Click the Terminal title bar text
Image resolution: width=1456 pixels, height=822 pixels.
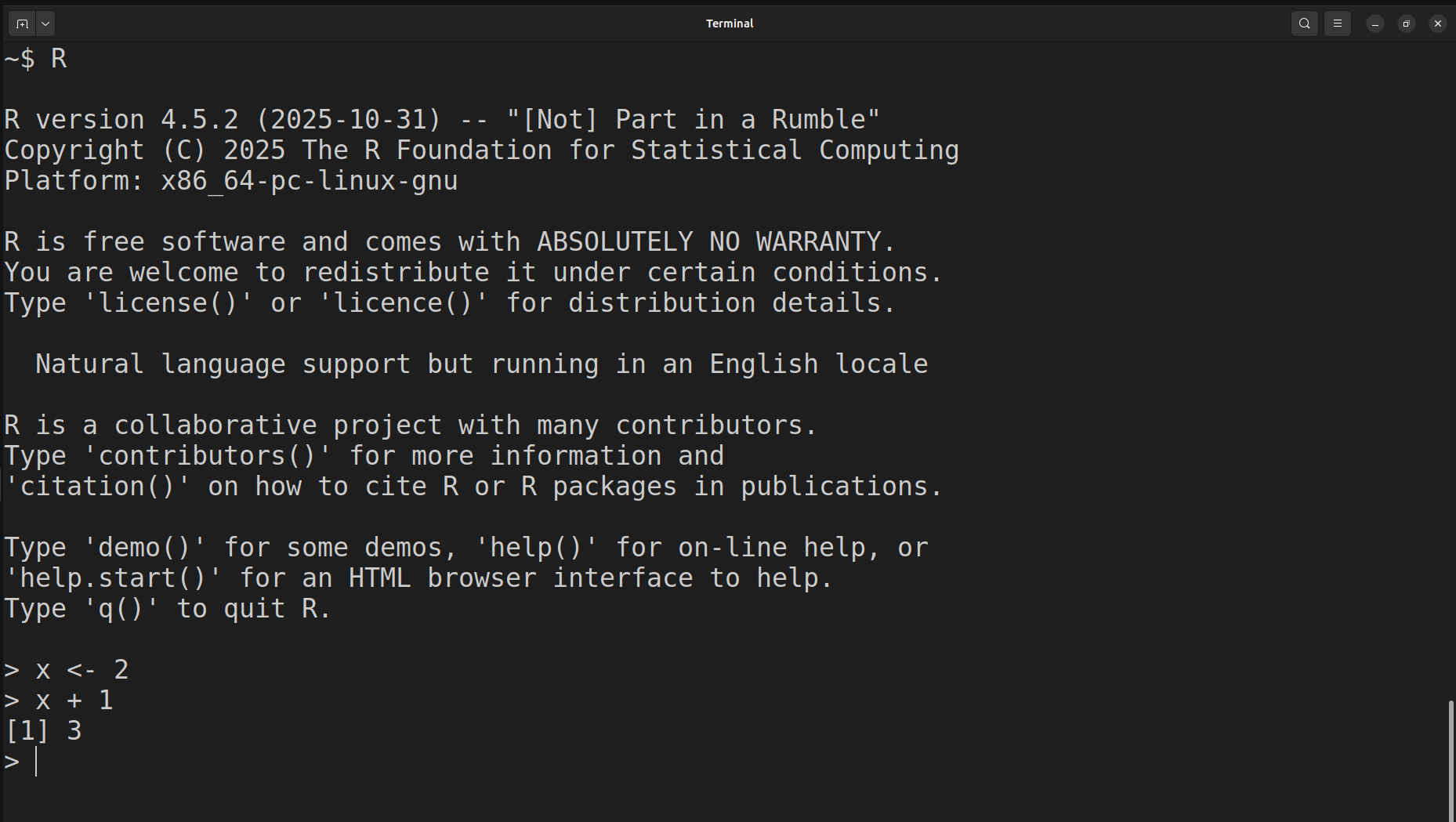[729, 24]
